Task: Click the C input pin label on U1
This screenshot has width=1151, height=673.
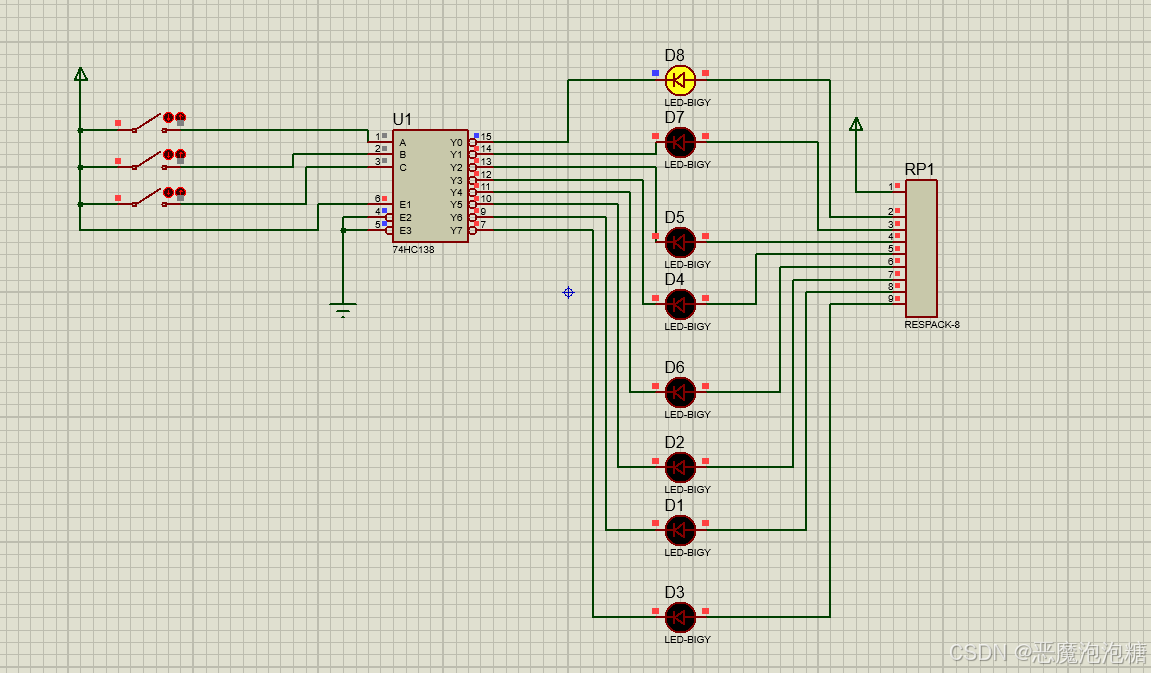Action: [402, 167]
